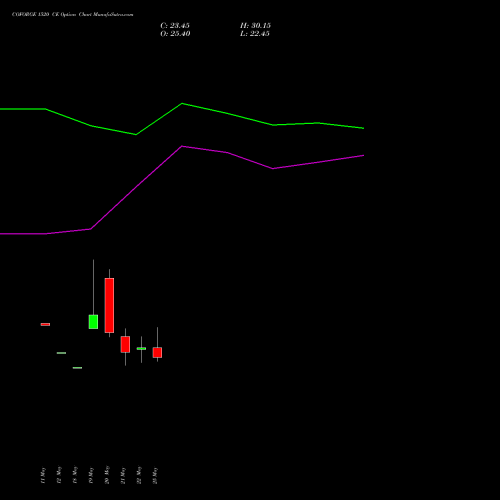Screen dimensions: 500x500
Task: Click the green candle body above 19 May
Action: 93,322
